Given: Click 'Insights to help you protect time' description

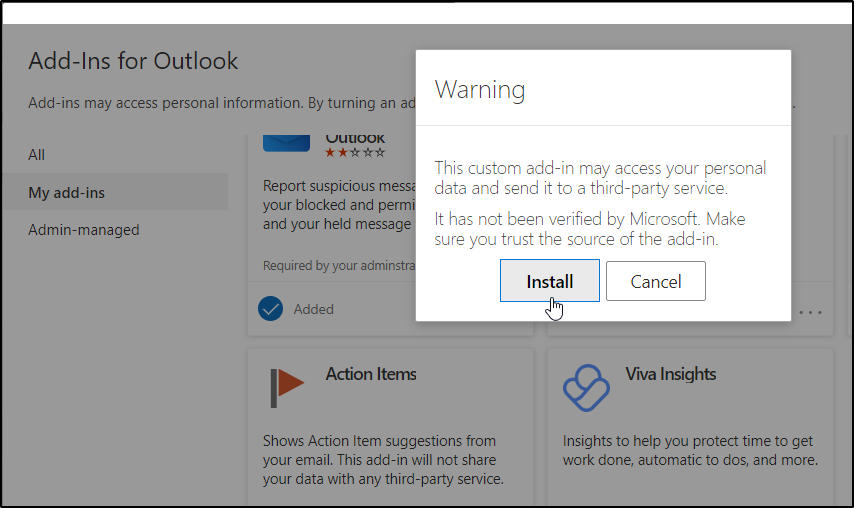Looking at the screenshot, I should pos(690,450).
